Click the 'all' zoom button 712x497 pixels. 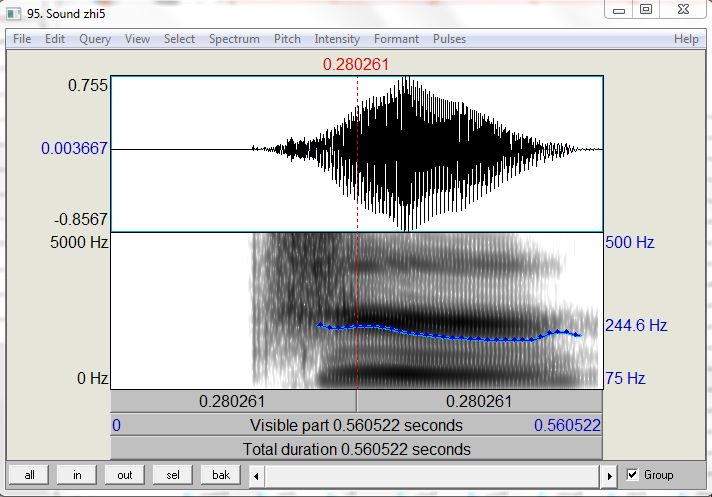click(29, 475)
